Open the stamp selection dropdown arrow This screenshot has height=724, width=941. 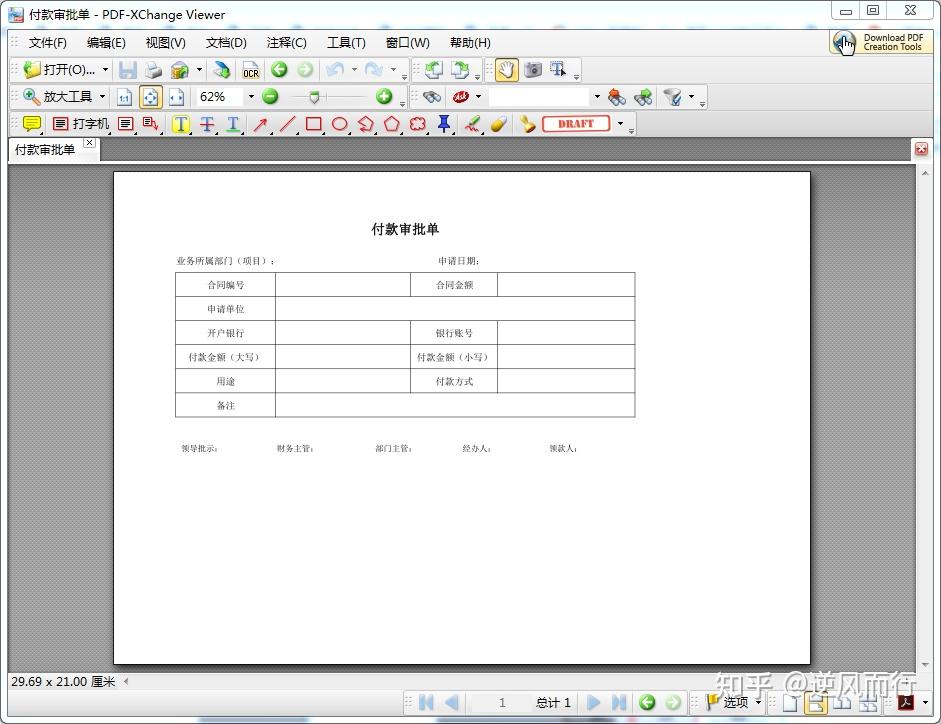620,124
